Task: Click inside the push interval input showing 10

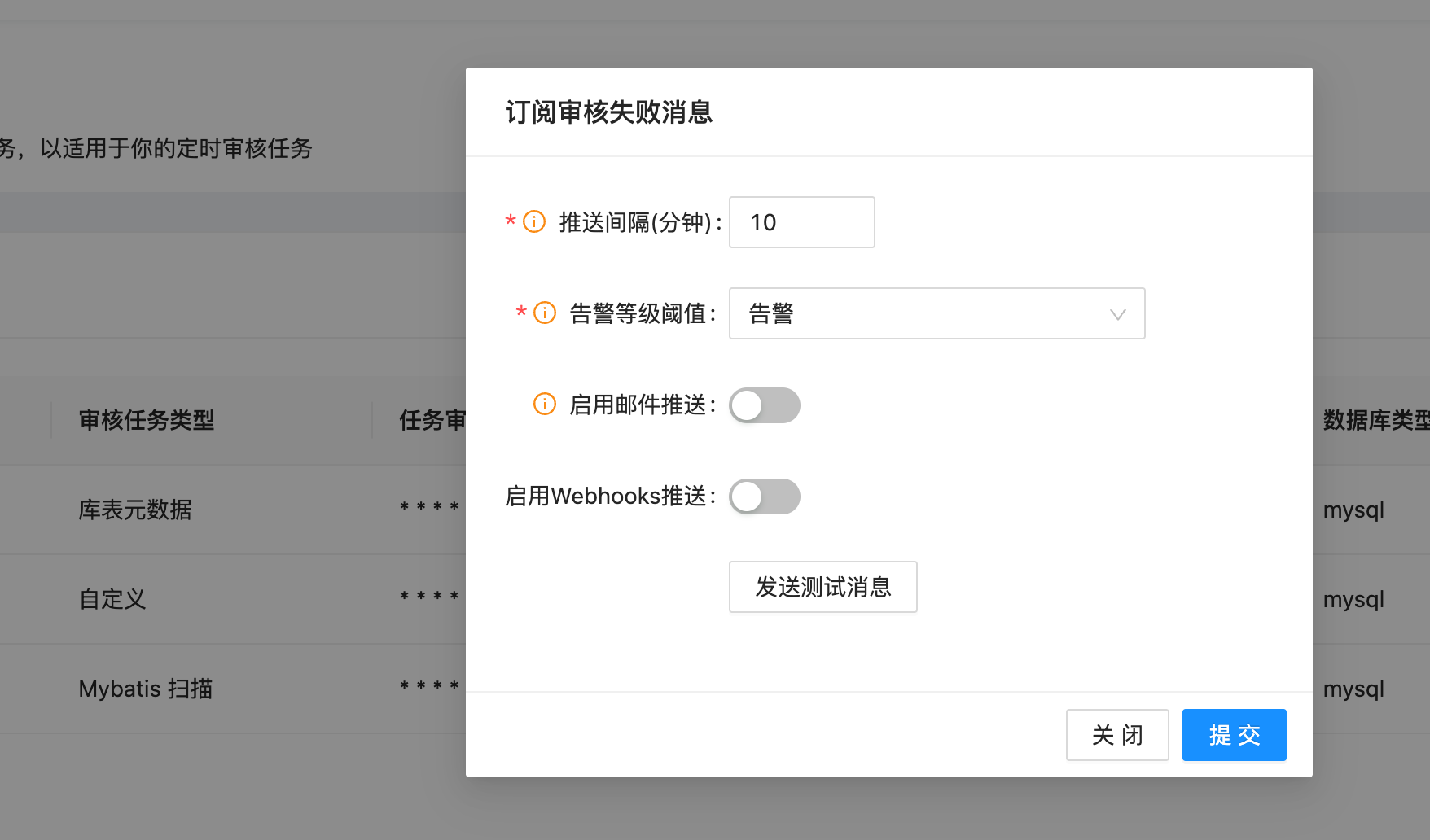Action: click(x=801, y=222)
